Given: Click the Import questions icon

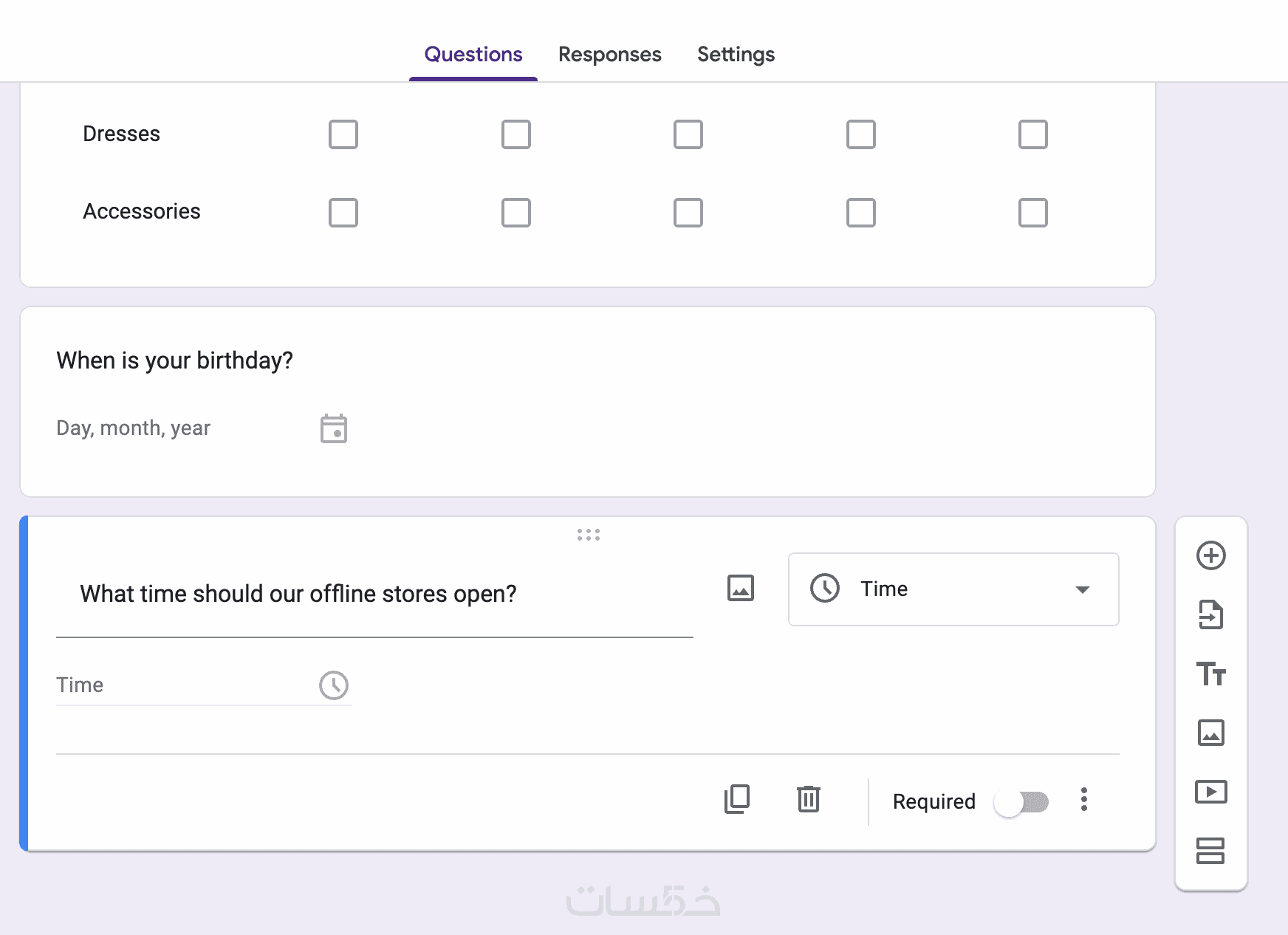Looking at the screenshot, I should (x=1210, y=614).
